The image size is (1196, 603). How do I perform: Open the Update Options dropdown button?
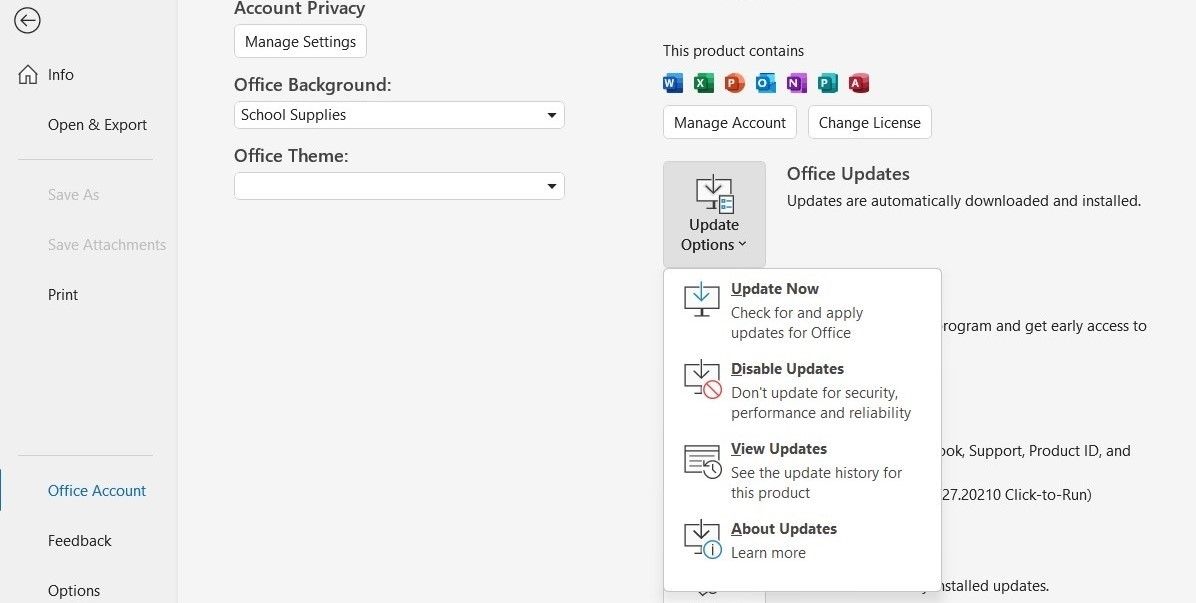[714, 214]
